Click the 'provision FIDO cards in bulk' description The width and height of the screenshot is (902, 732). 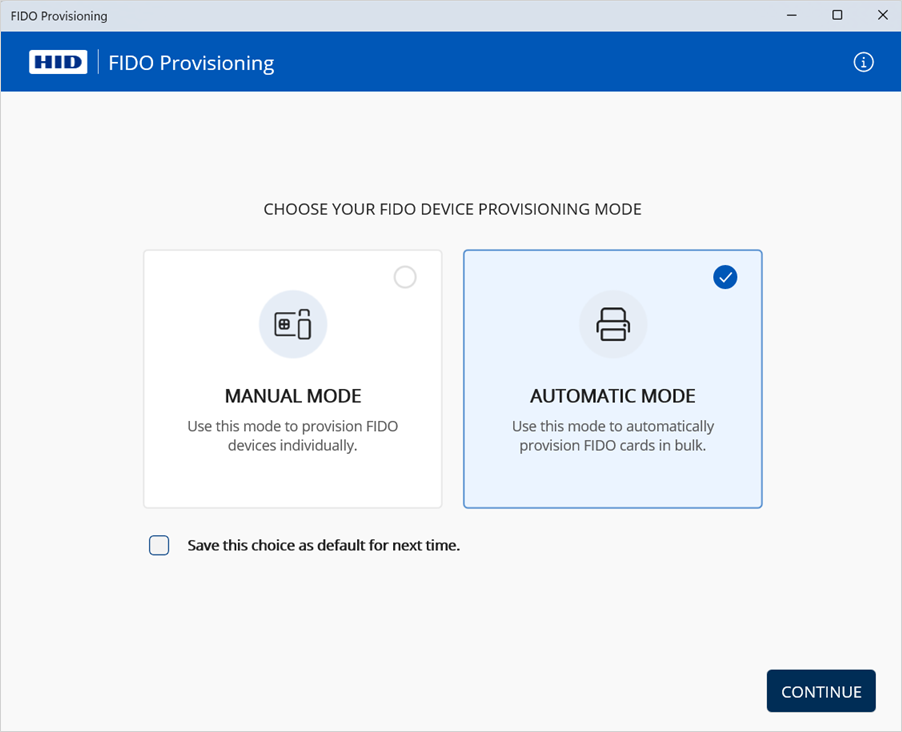click(613, 436)
